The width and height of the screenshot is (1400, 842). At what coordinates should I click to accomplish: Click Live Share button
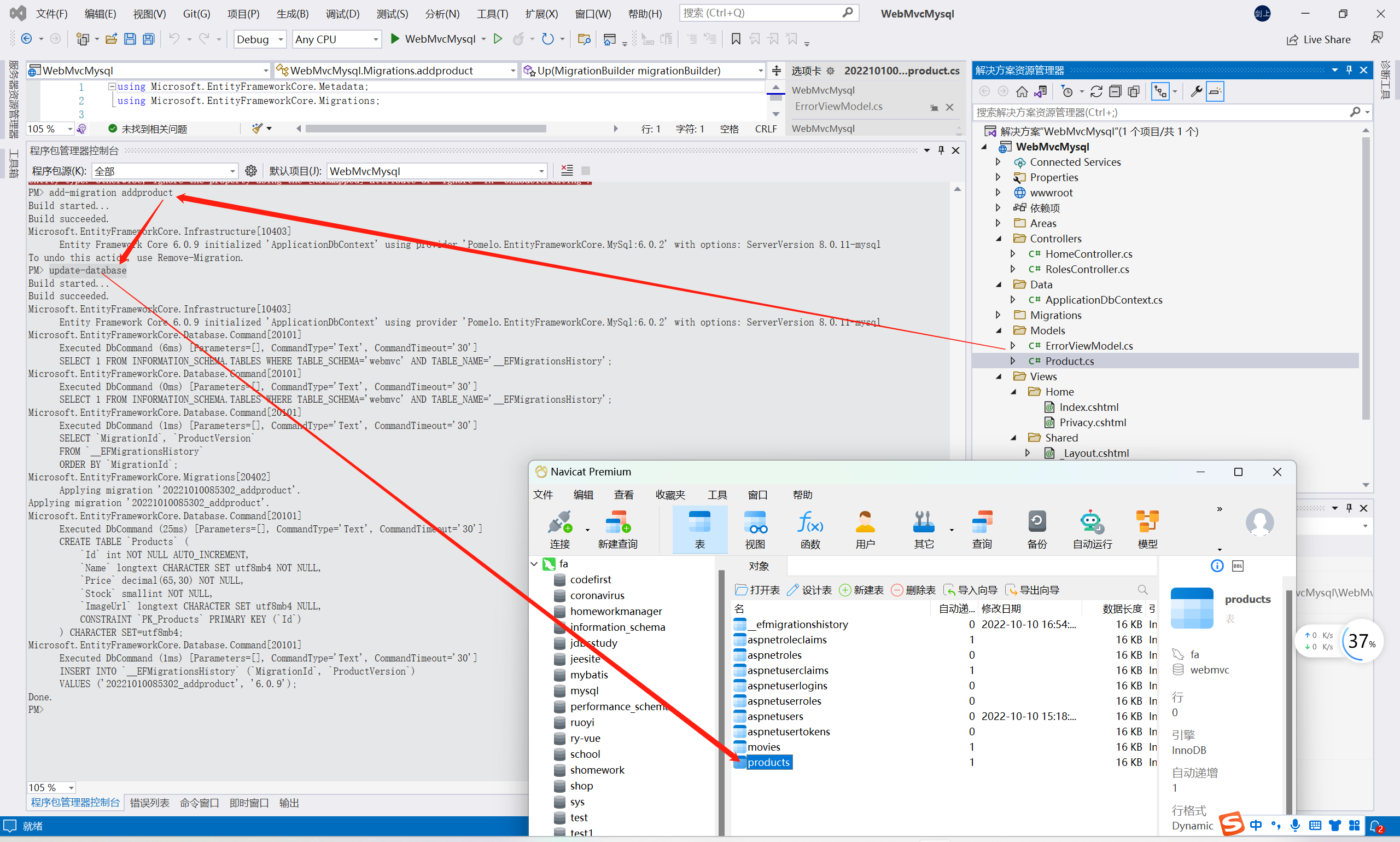pos(1319,39)
